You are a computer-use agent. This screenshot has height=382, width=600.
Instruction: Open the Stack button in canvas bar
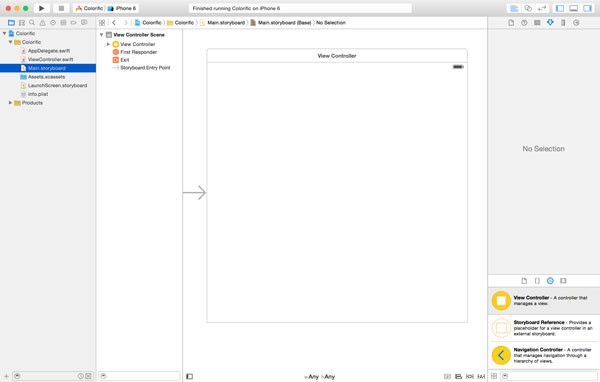(447, 377)
